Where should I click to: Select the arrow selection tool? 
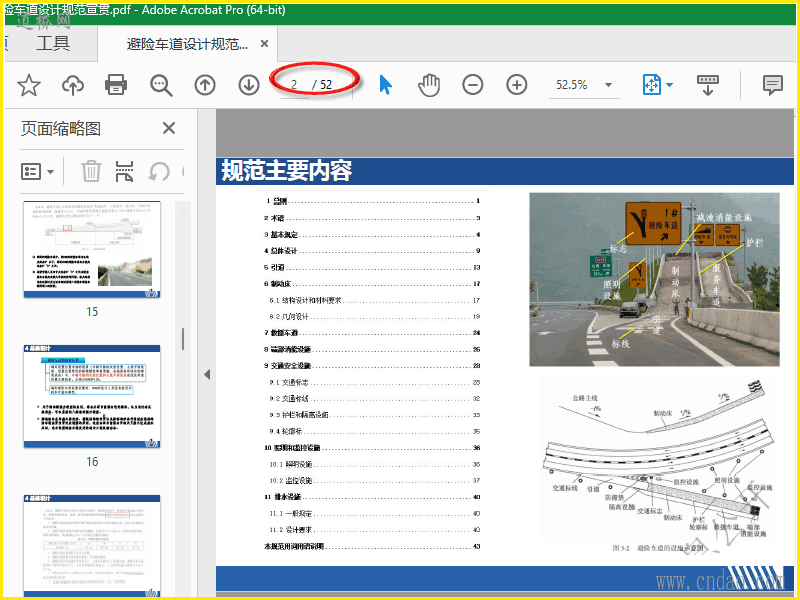click(x=386, y=85)
